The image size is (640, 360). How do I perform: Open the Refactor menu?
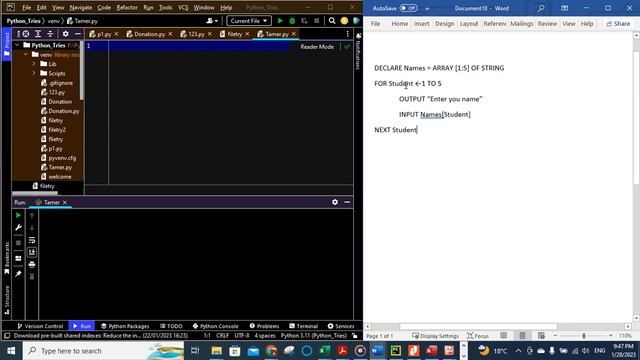point(127,7)
